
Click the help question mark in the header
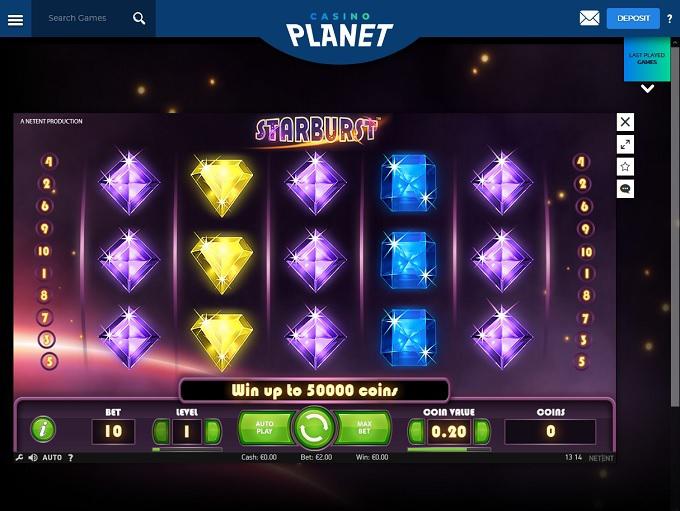tap(670, 19)
